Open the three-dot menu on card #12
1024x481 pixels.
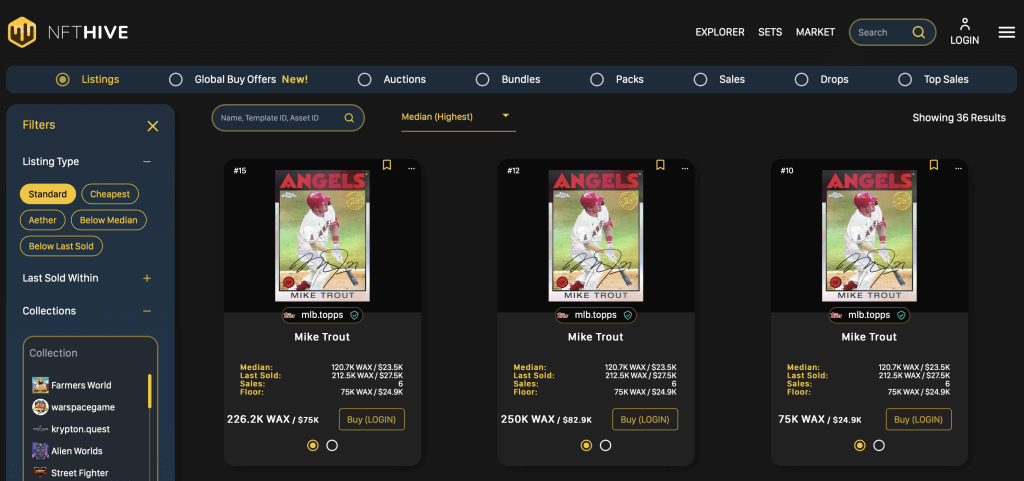pyautogui.click(x=684, y=168)
